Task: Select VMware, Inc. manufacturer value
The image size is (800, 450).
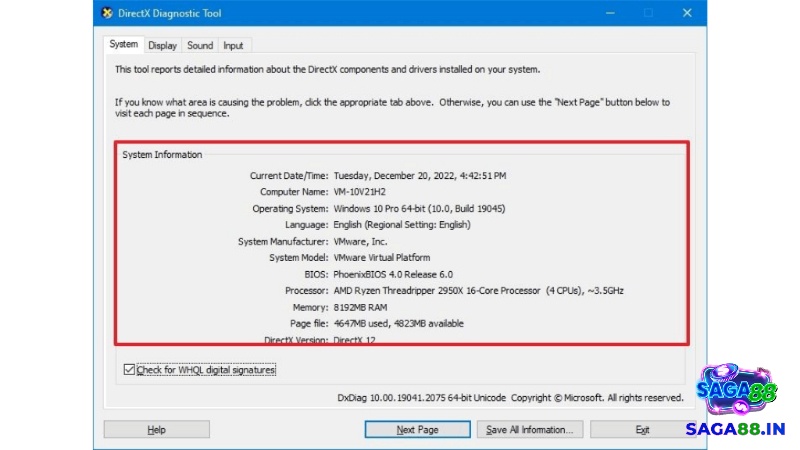Action: (360, 241)
